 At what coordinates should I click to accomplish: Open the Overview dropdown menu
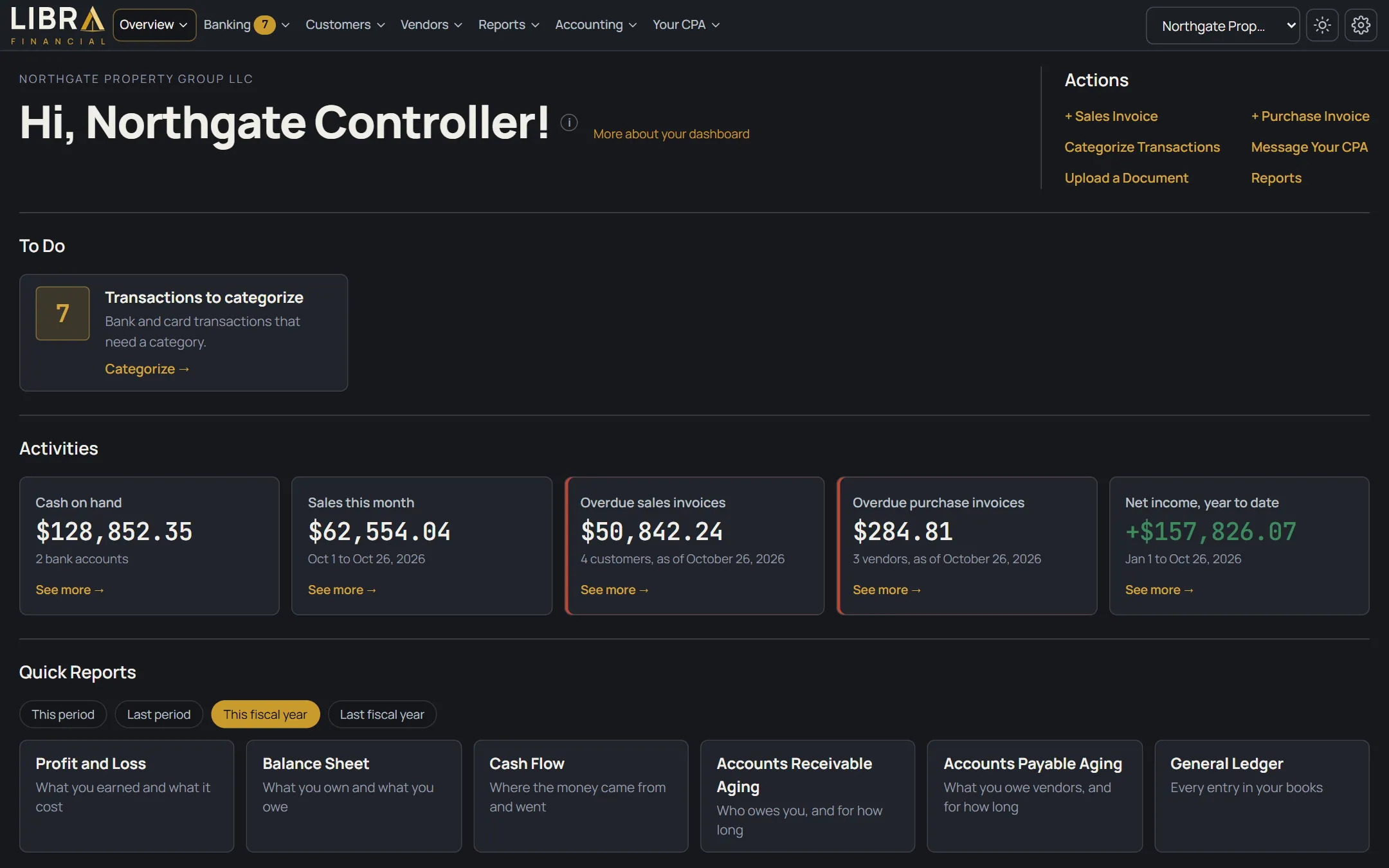pyautogui.click(x=154, y=25)
